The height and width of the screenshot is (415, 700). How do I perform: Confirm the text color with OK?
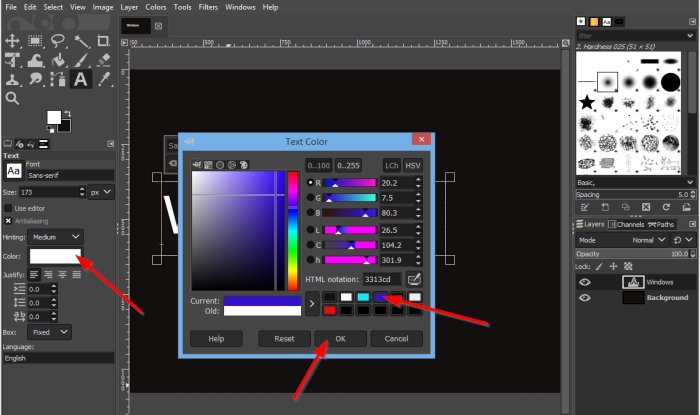(340, 339)
